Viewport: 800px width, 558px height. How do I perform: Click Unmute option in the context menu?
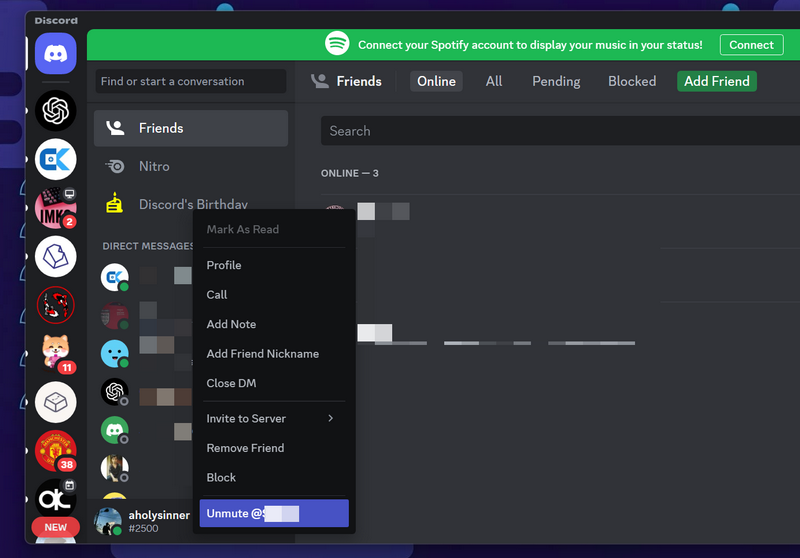tap(273, 513)
